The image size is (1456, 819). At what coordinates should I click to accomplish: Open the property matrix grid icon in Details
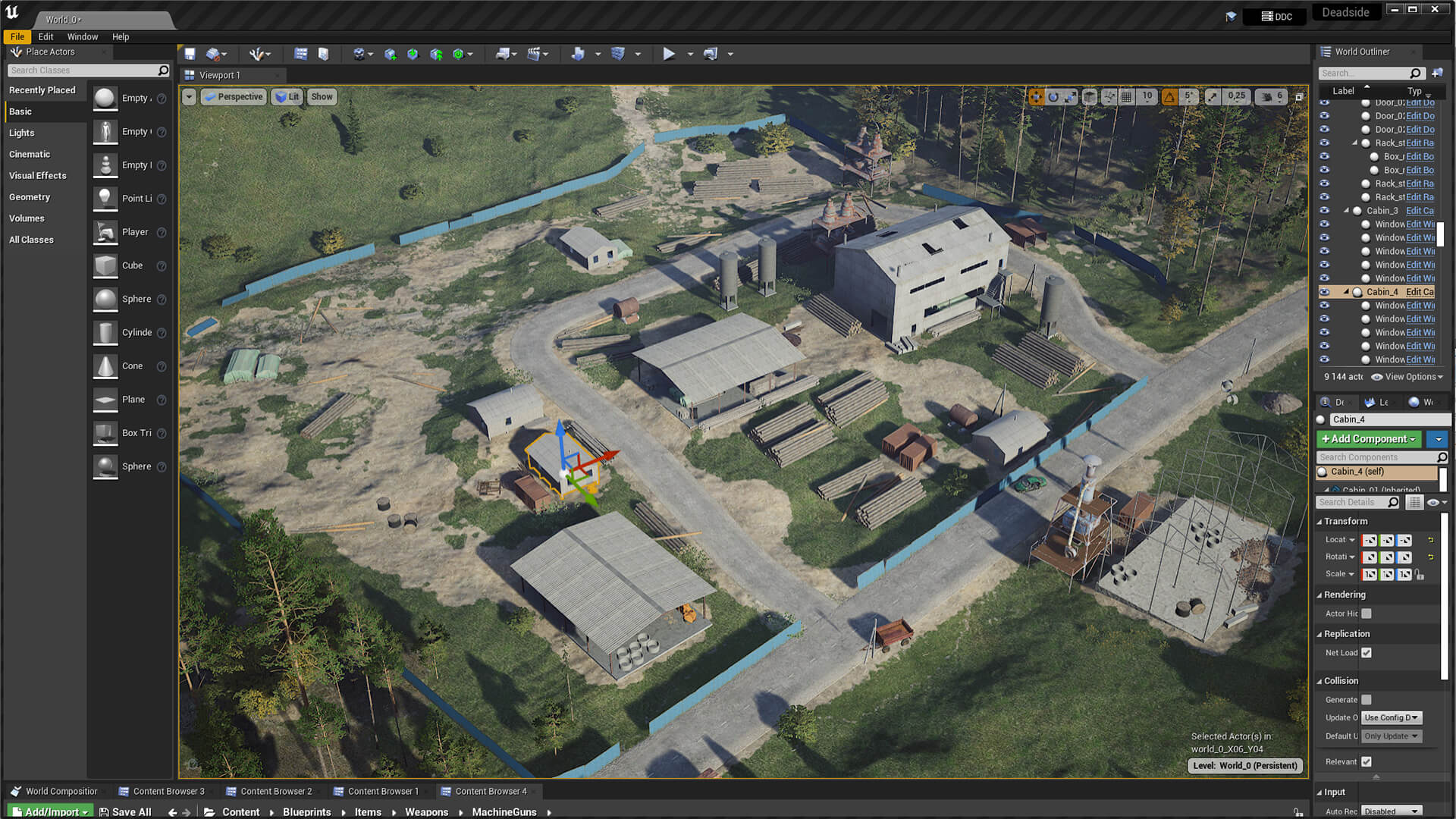pos(1414,502)
